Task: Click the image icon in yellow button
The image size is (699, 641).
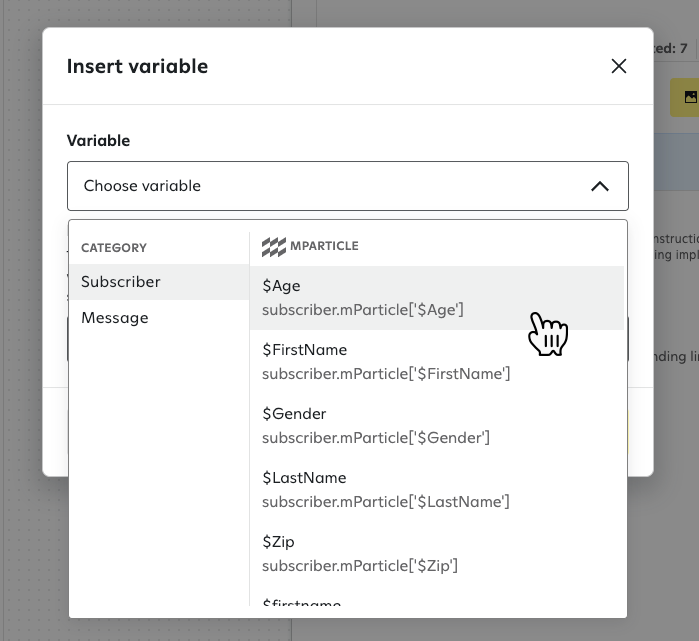Action: [x=691, y=97]
